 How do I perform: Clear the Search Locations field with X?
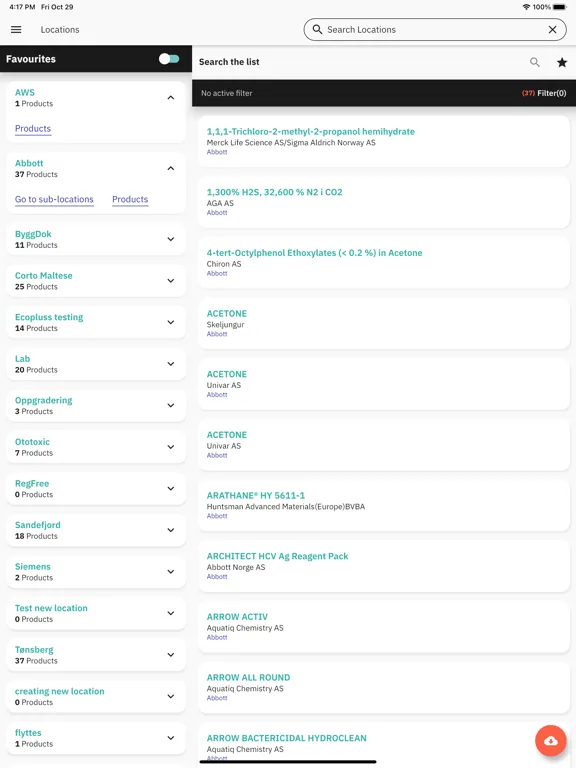(x=552, y=29)
